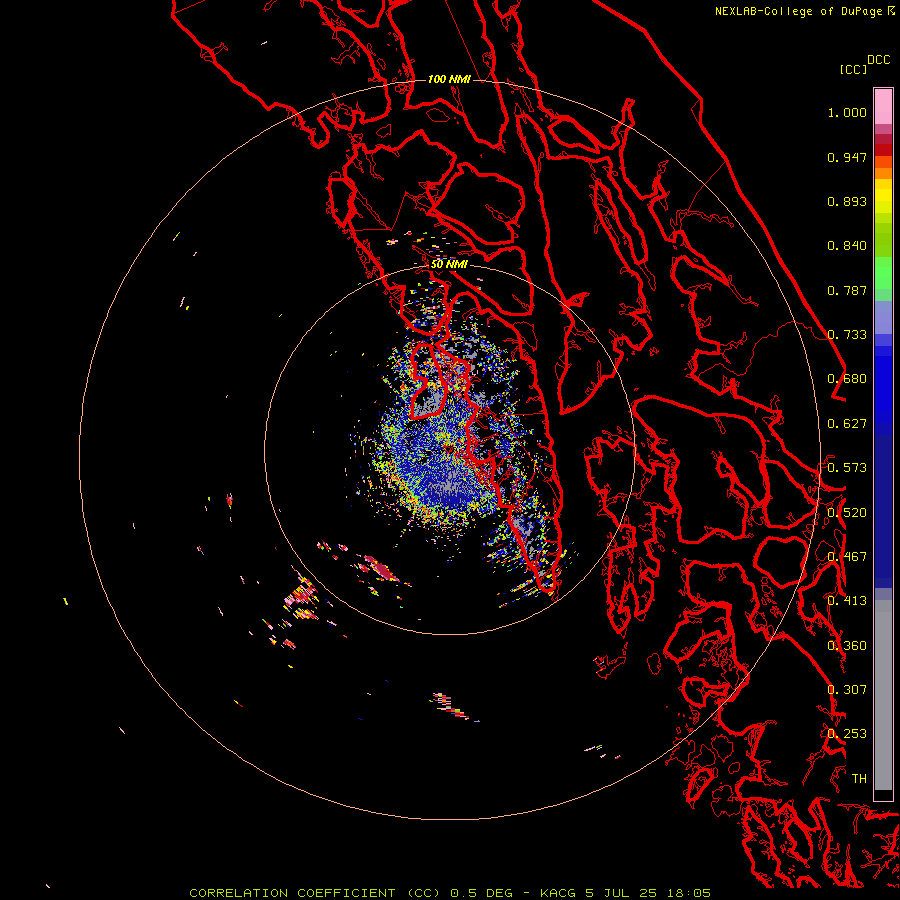Select the 0.680 color scale value
The width and height of the screenshot is (900, 900).
847,379
